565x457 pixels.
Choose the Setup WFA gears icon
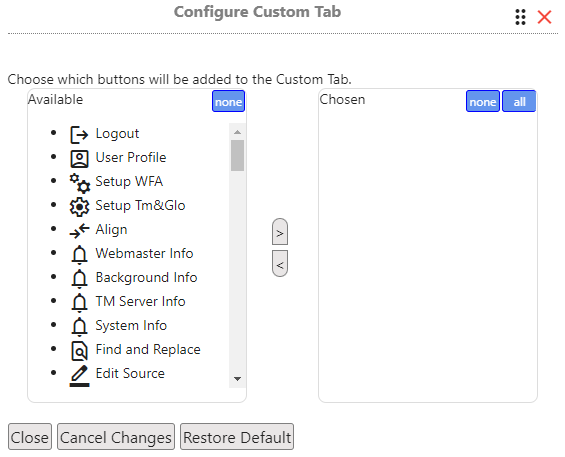pos(79,183)
